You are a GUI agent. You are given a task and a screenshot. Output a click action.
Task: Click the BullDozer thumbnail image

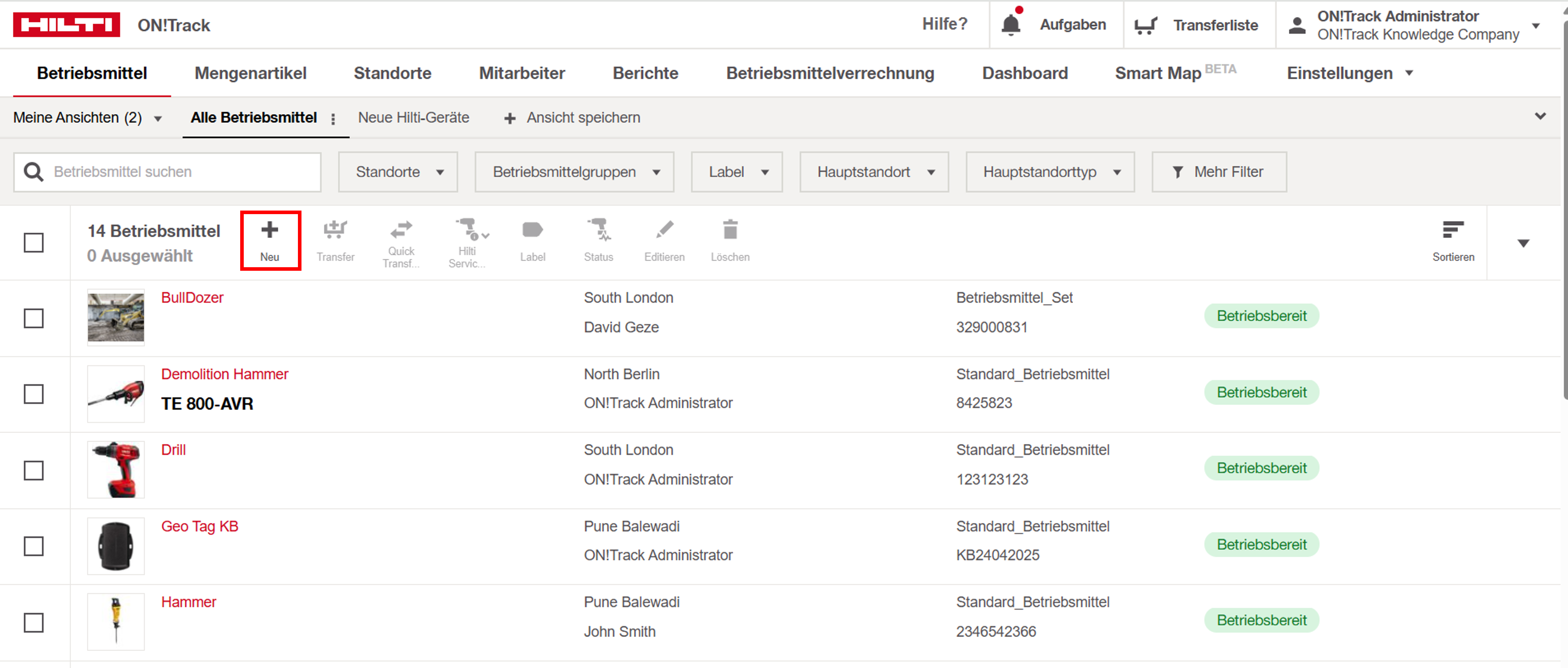(116, 317)
